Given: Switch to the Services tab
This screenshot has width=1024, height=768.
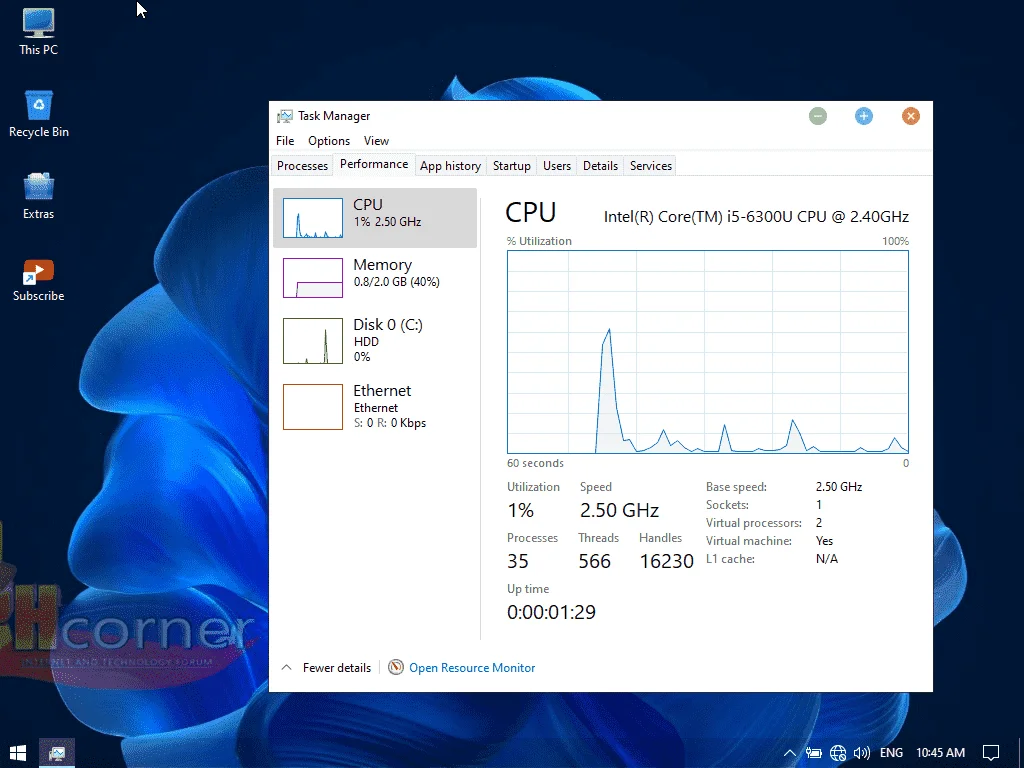Looking at the screenshot, I should (650, 166).
